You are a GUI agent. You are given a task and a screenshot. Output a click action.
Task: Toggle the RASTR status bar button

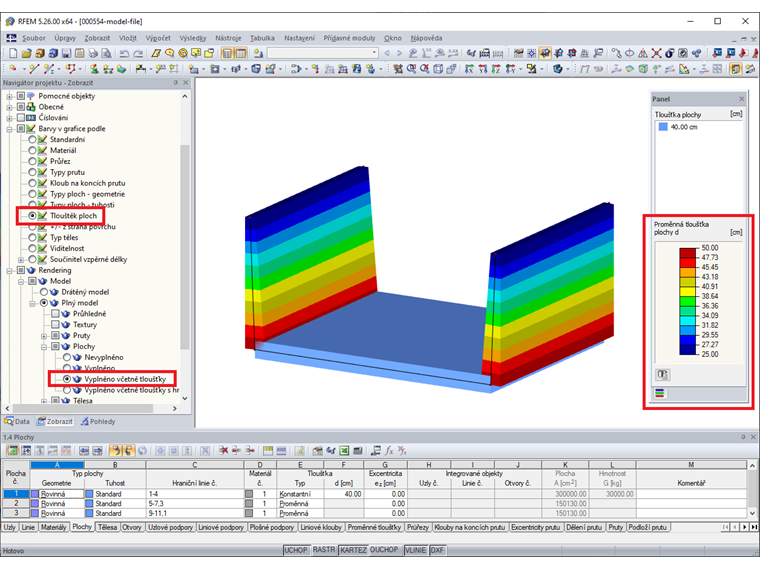pyautogui.click(x=323, y=550)
